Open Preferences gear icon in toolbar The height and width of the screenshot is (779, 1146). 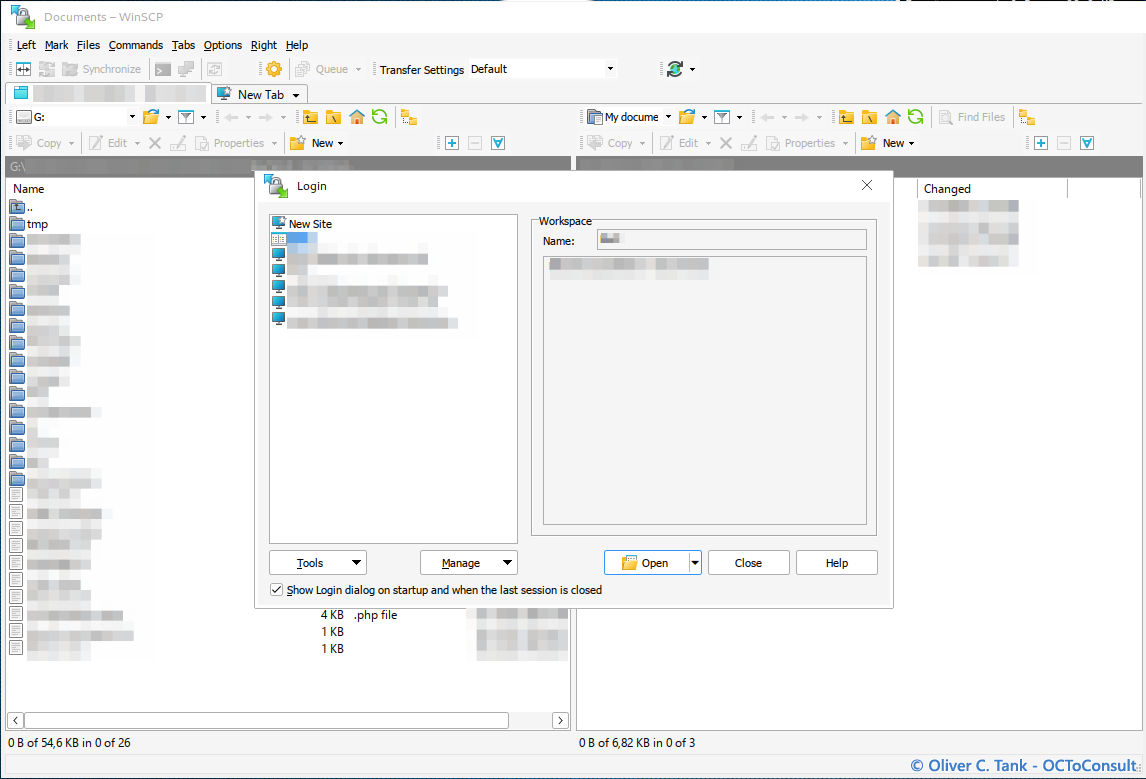(274, 69)
